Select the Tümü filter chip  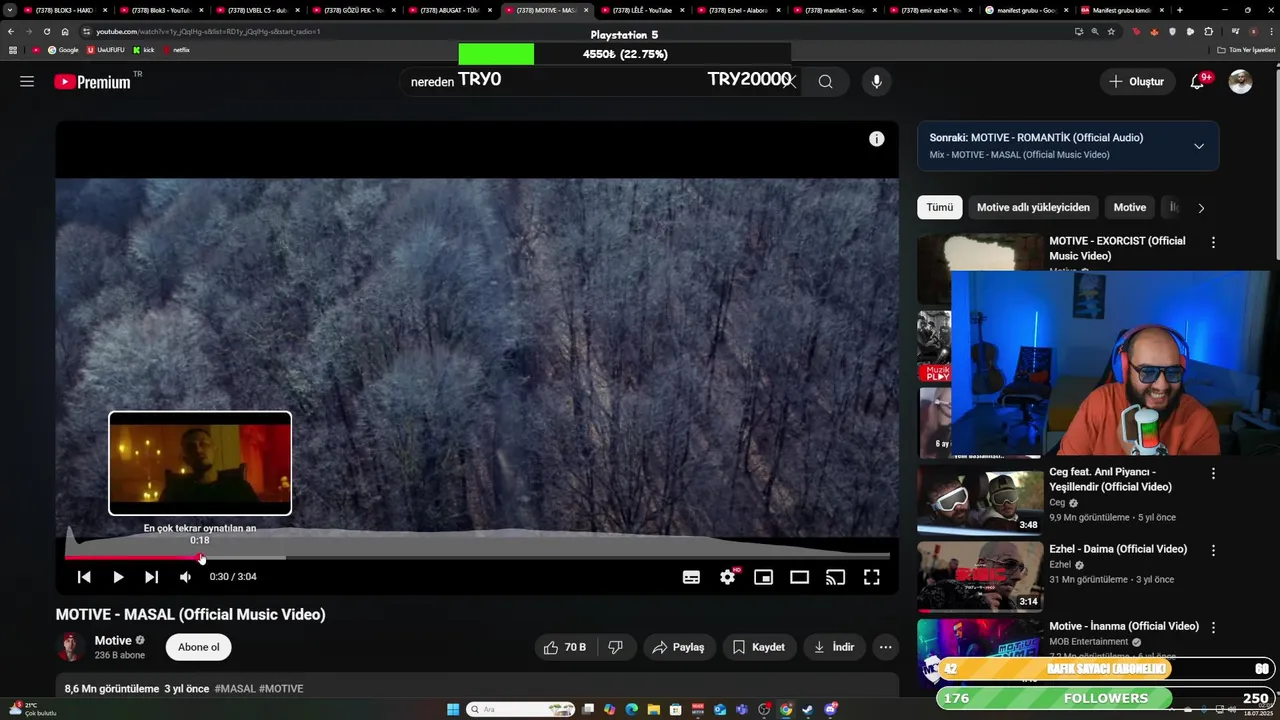click(939, 207)
